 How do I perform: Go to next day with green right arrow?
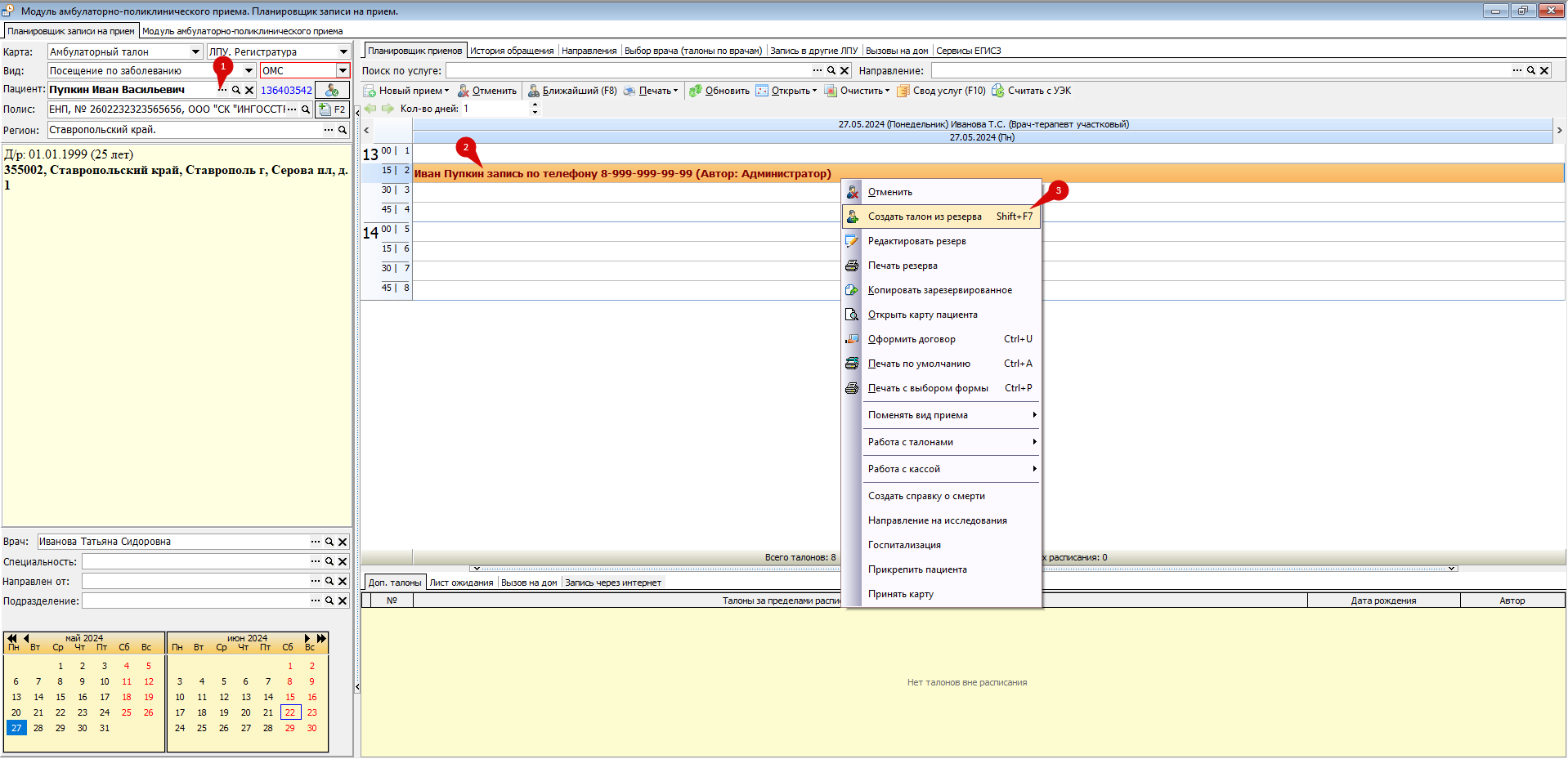tap(388, 109)
